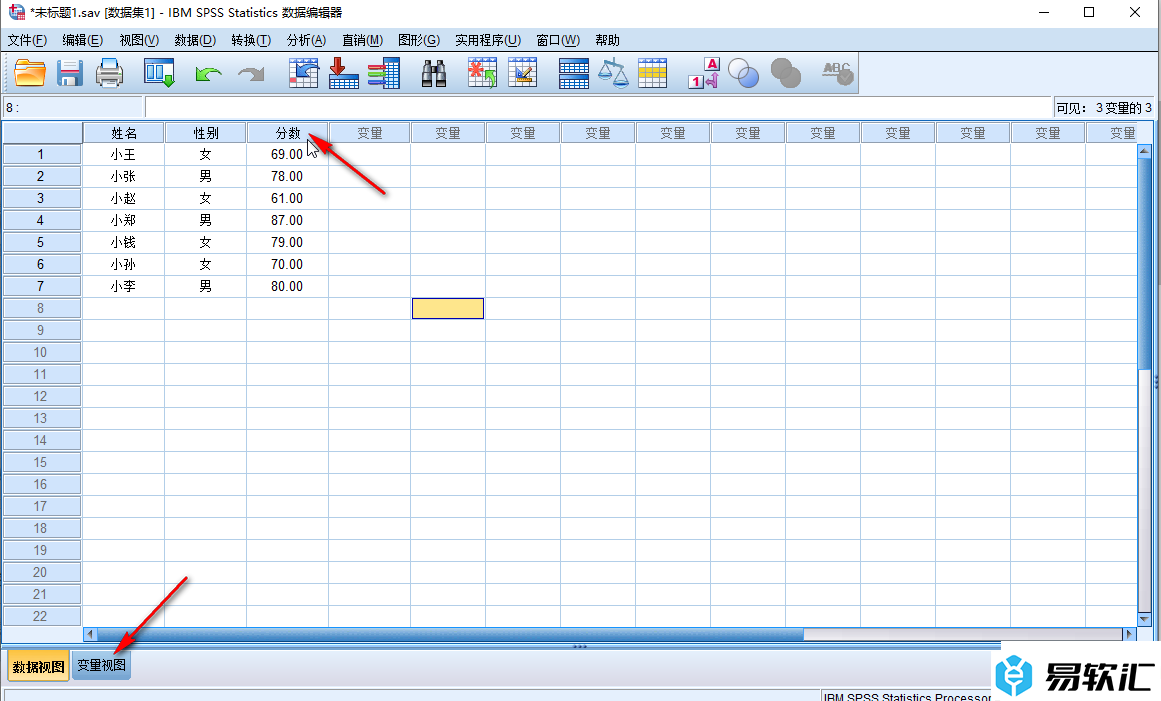This screenshot has width=1161, height=701.
Task: Click the score cell 69.00
Action: 287,155
